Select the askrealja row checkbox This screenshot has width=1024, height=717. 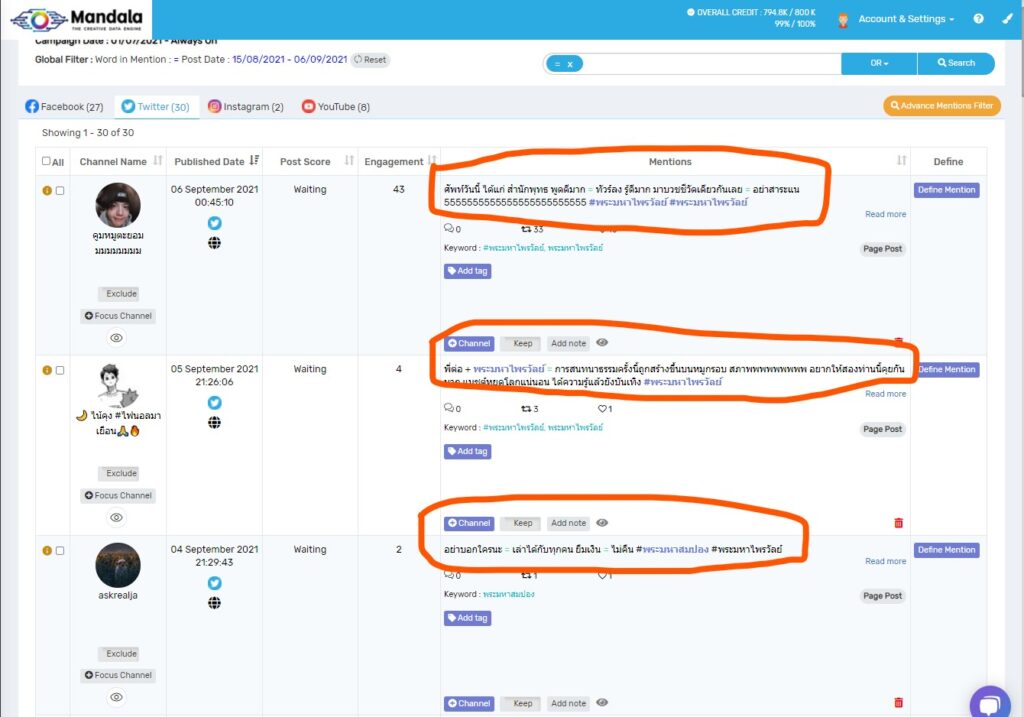tap(60, 550)
